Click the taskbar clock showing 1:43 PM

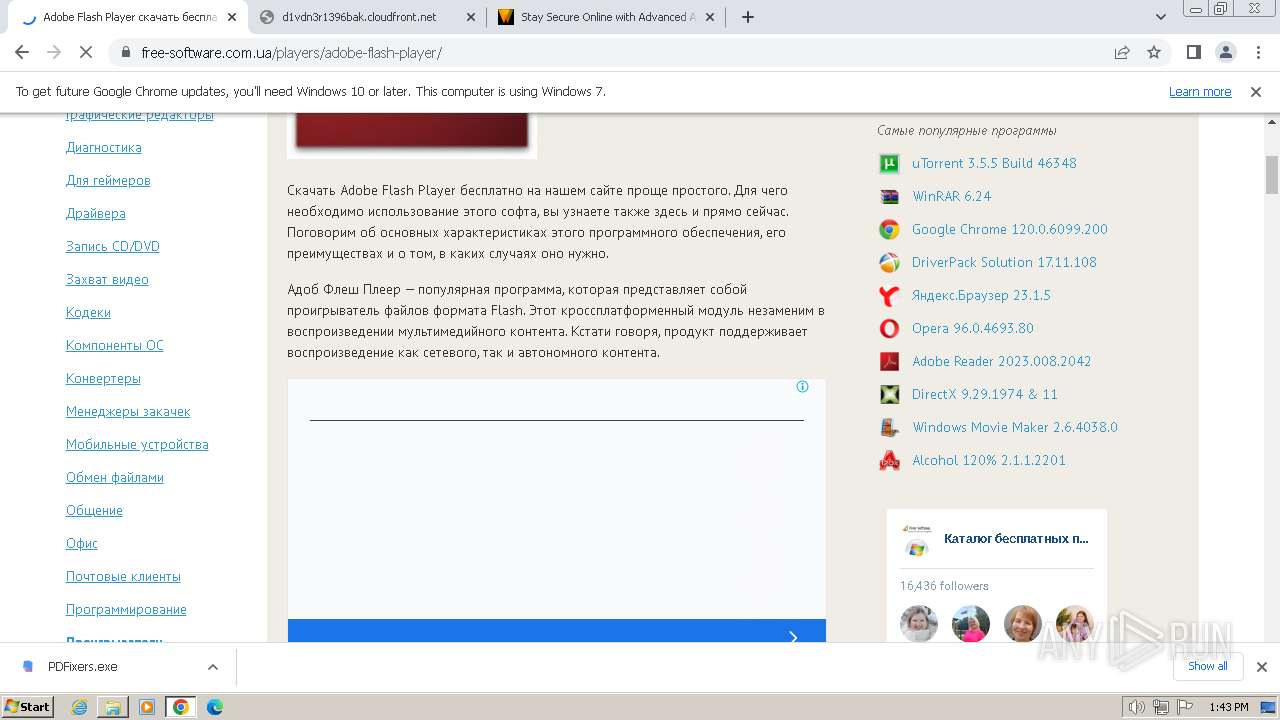1229,707
